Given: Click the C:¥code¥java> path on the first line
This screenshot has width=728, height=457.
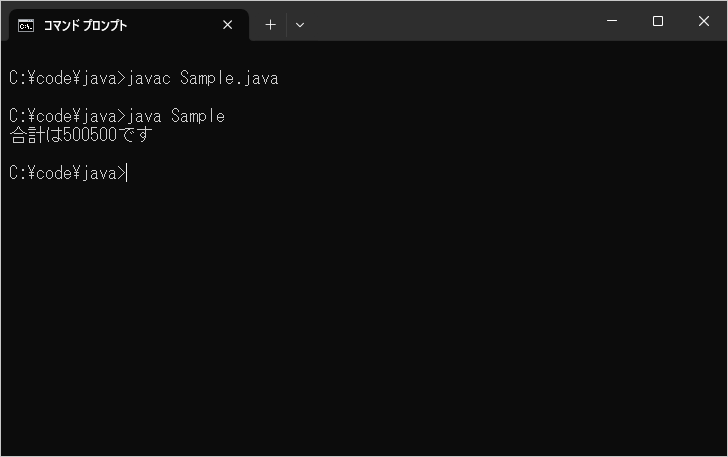Looking at the screenshot, I should pos(68,78).
